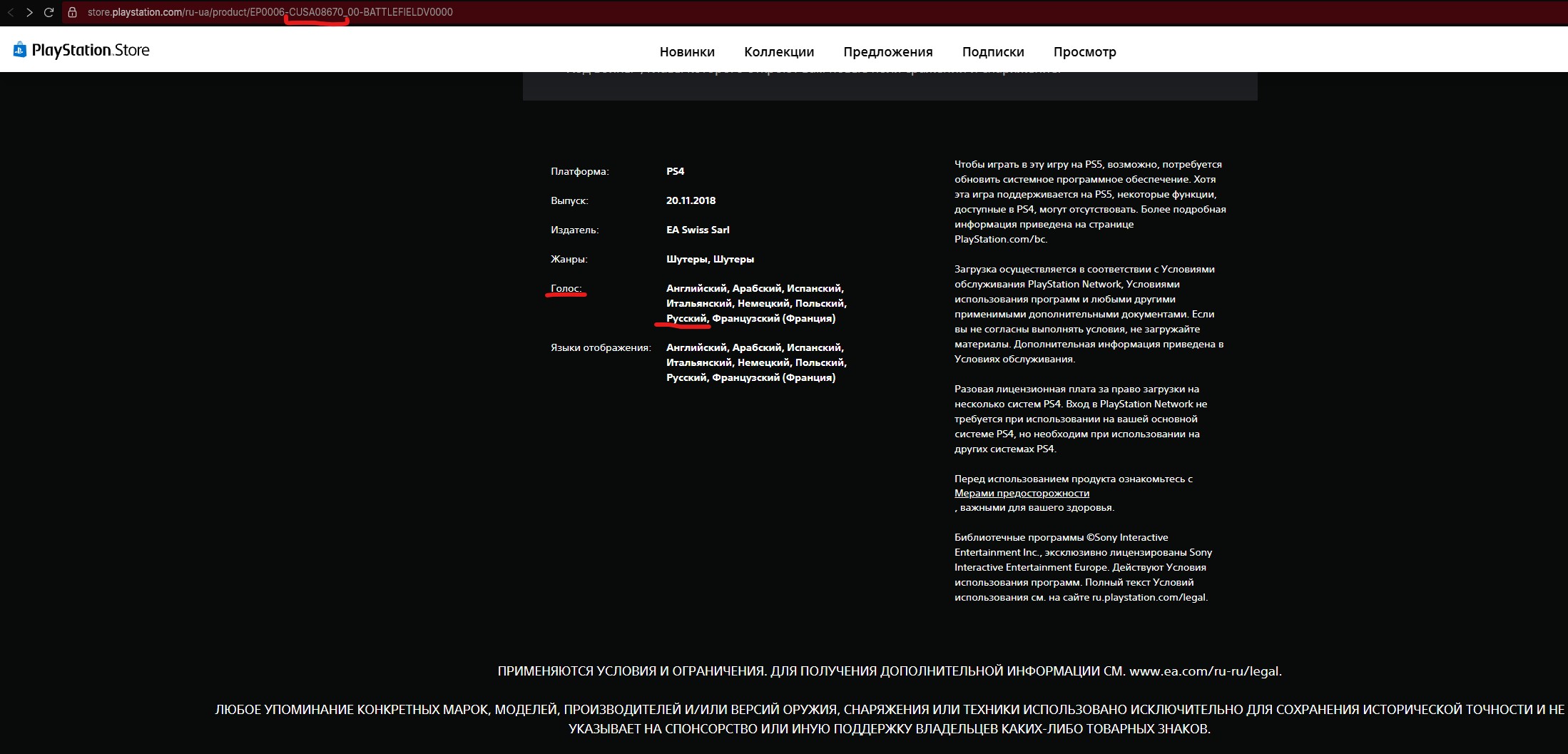The width and height of the screenshot is (1568, 754).
Task: Click the Жанры: label
Action: click(569, 259)
